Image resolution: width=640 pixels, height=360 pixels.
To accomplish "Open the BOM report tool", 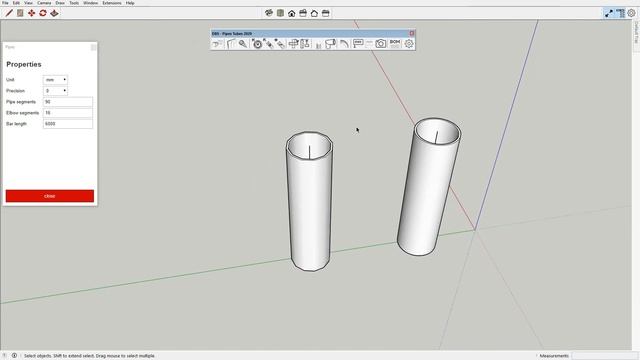I will point(395,43).
